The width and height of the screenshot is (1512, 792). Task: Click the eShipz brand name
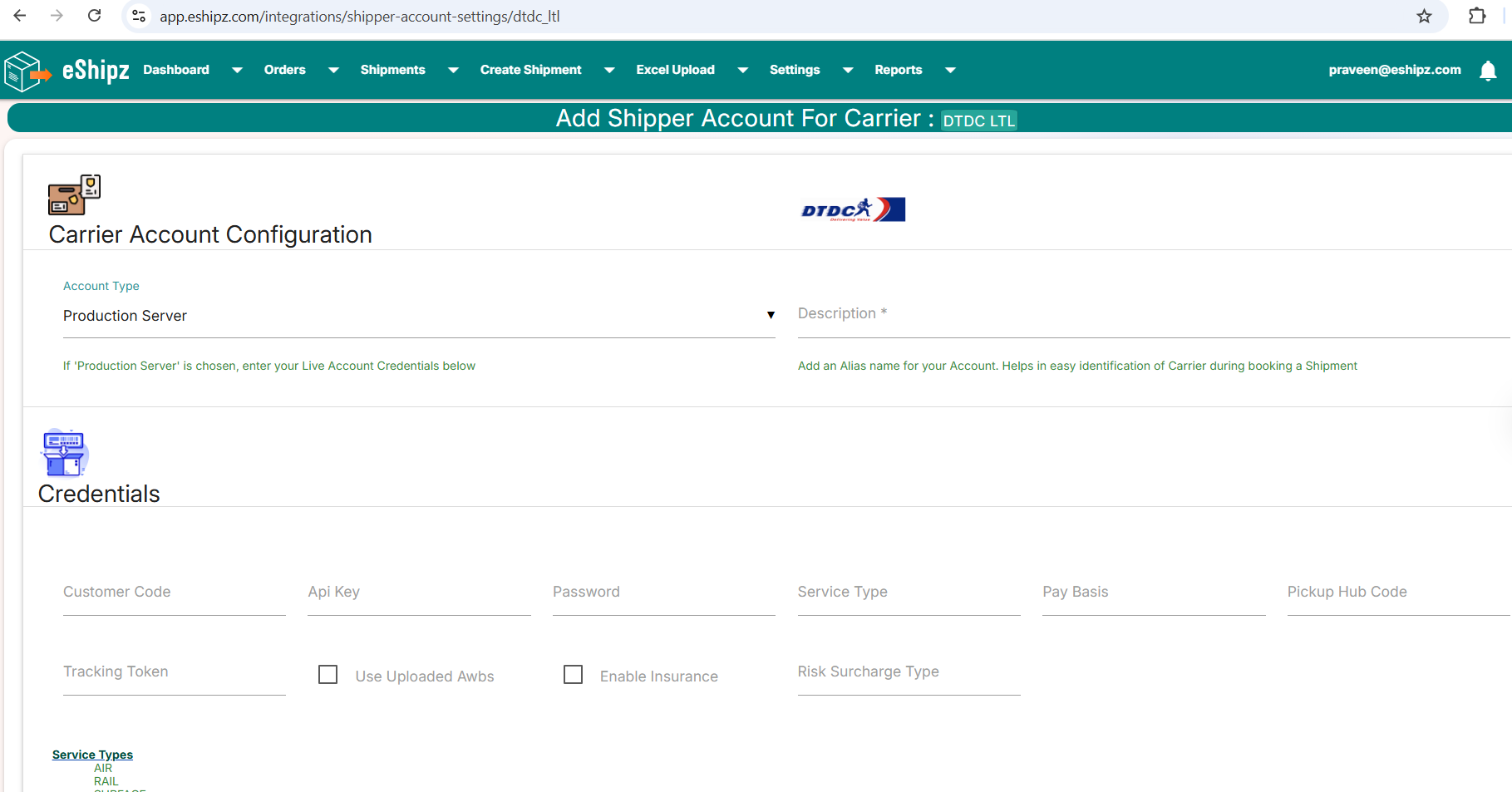96,71
